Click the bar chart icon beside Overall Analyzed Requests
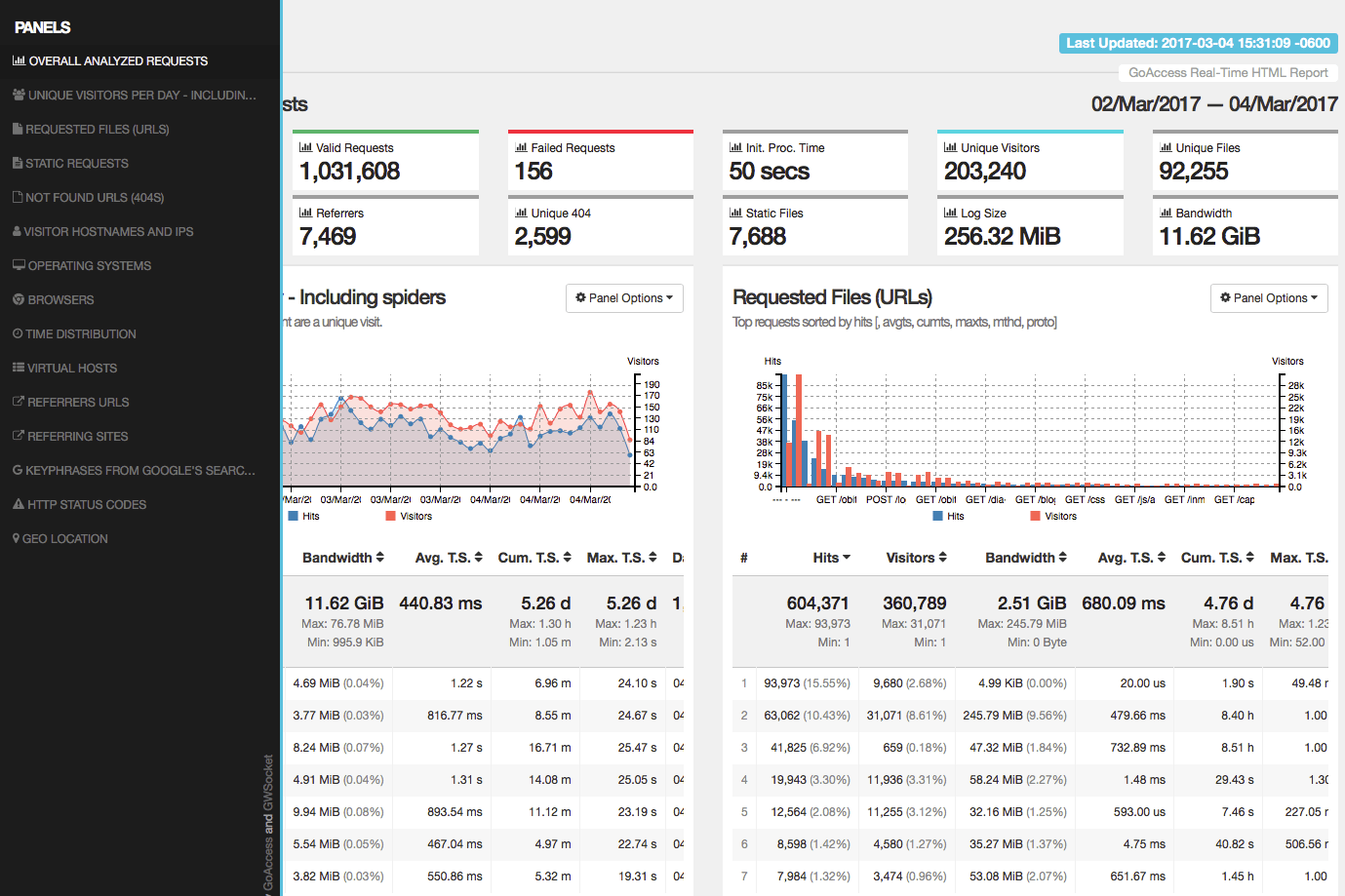 click(x=19, y=60)
